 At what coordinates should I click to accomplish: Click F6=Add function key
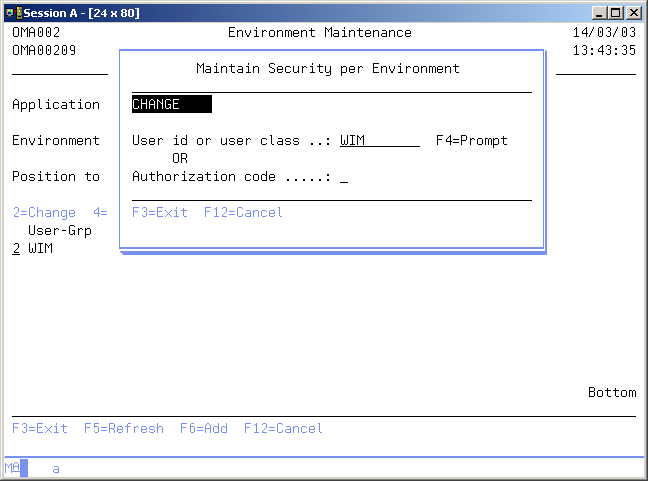pos(203,429)
